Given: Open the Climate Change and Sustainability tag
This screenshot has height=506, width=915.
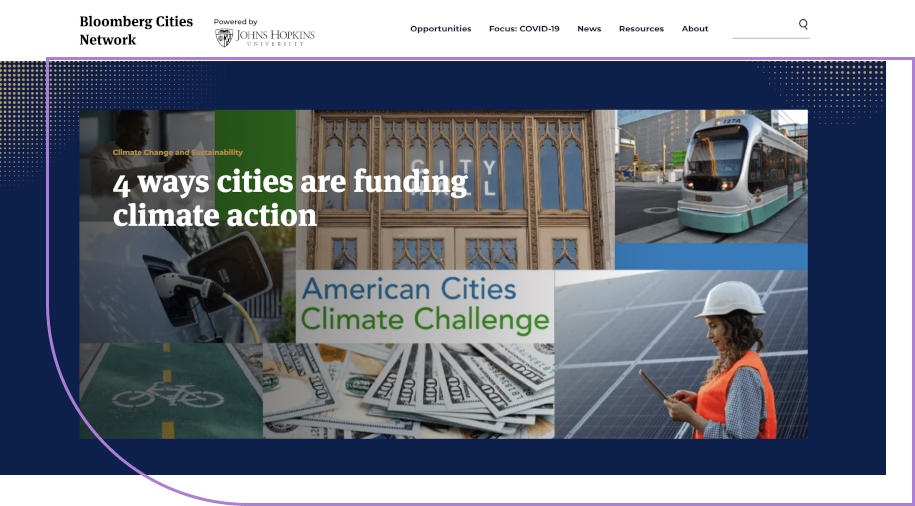Looking at the screenshot, I should 177,153.
